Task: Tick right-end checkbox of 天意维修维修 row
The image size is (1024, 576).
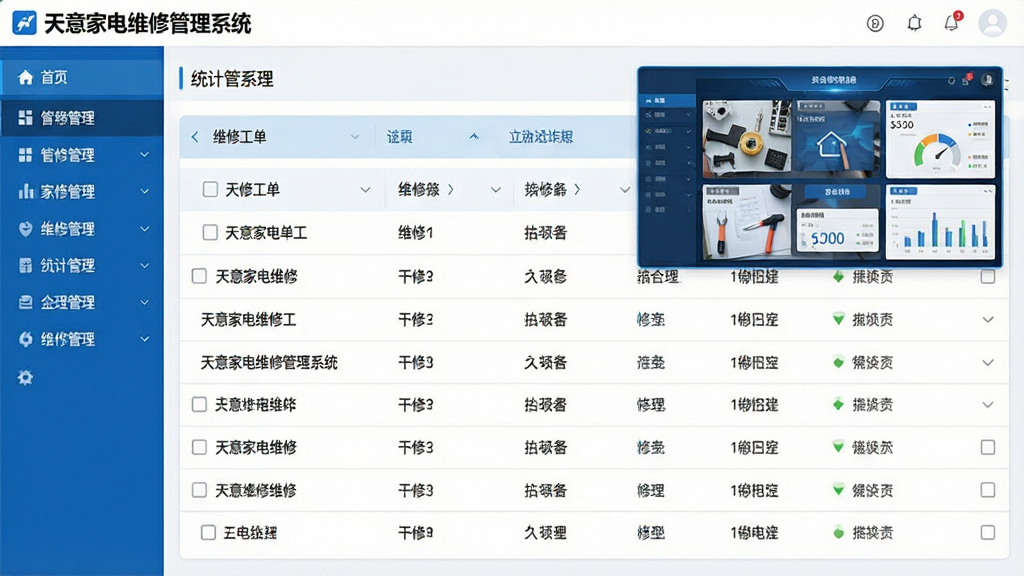Action: click(987, 490)
